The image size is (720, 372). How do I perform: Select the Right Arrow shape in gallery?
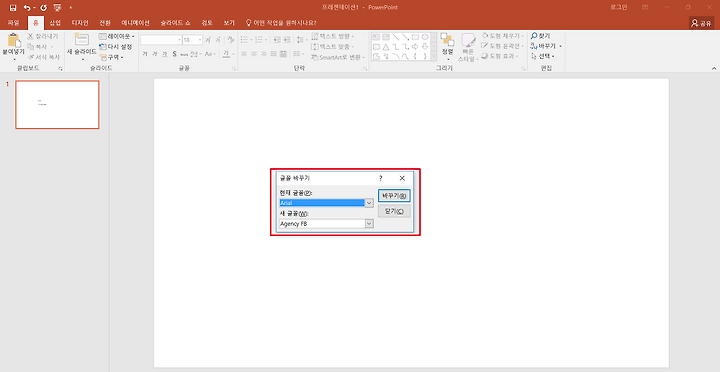coord(415,47)
